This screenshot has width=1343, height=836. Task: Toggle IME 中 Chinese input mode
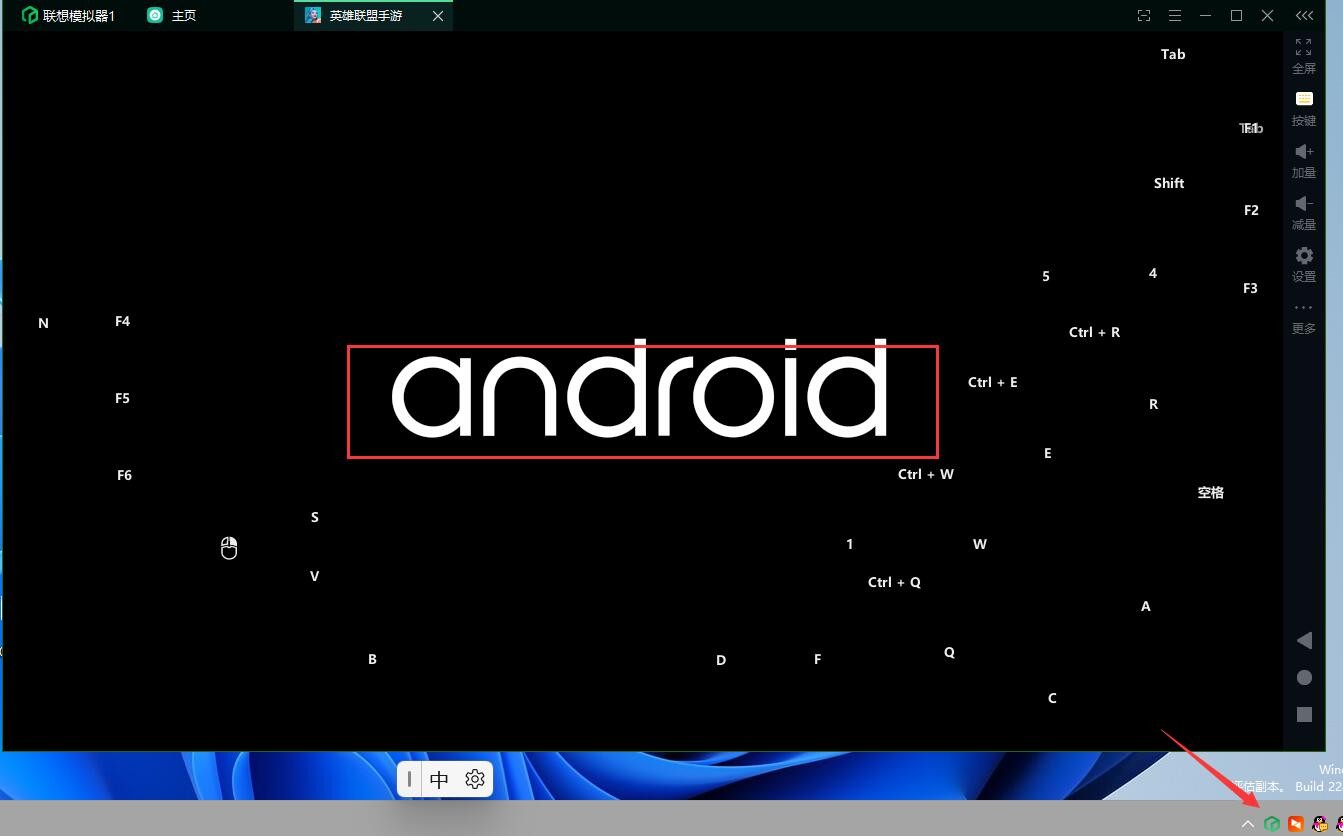[x=439, y=779]
